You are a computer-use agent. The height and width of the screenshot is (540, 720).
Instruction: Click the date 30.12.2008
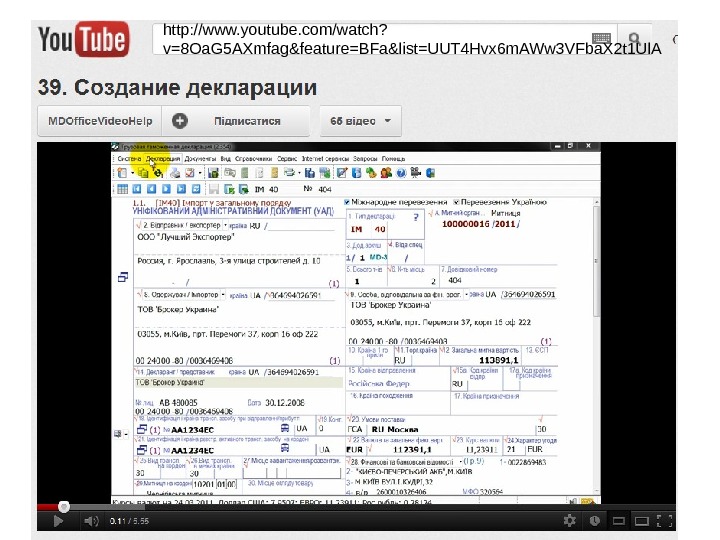tap(285, 403)
